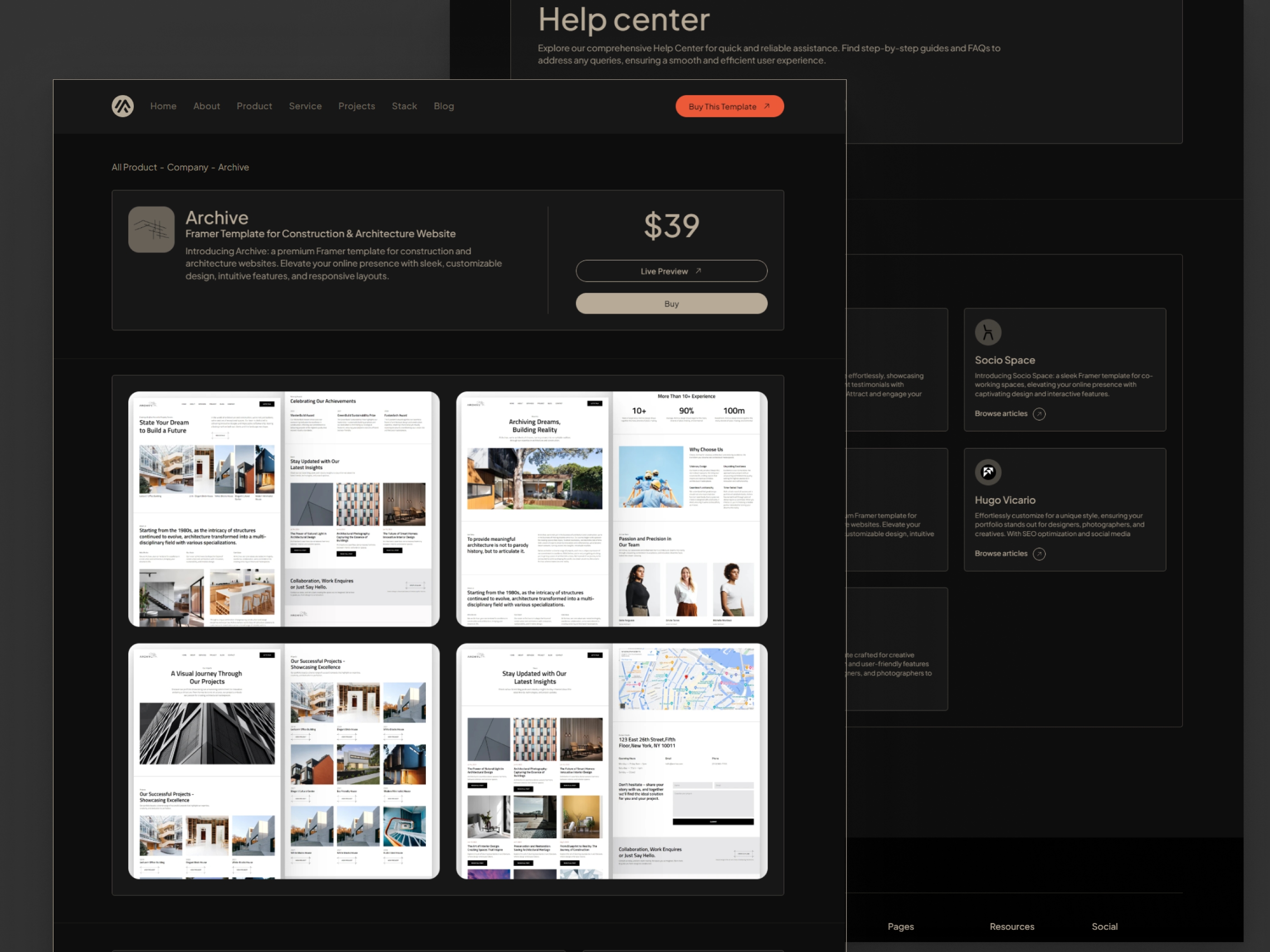
Task: Click the Archive template thumbnail icon
Action: 153,228
